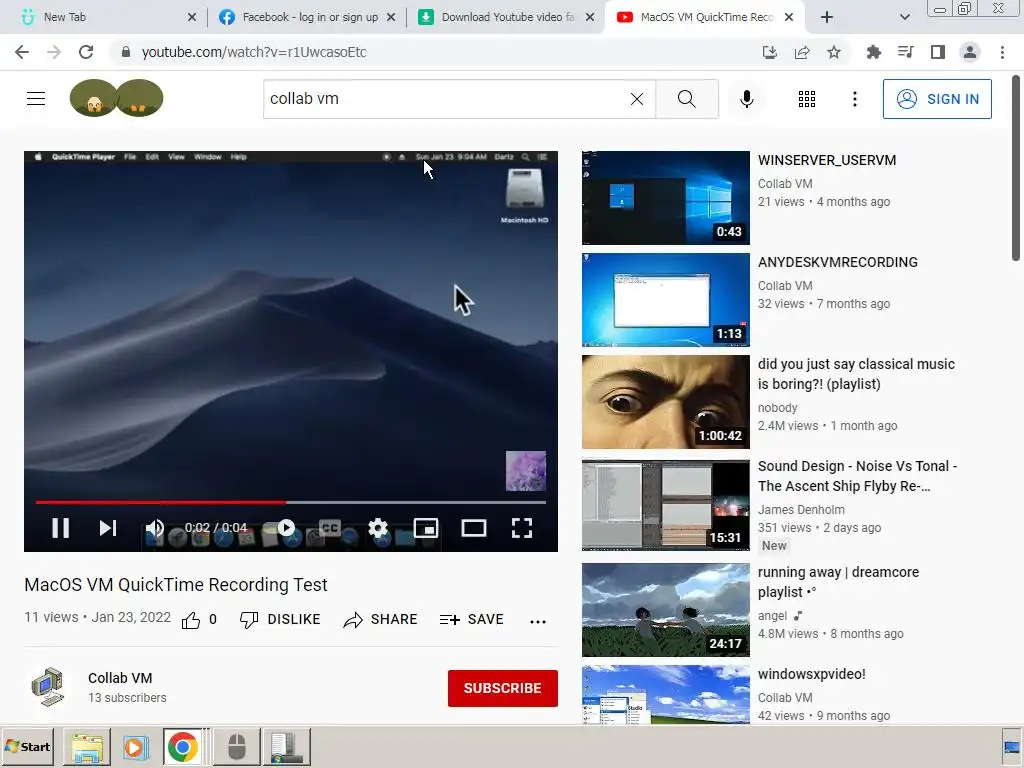Open the YouTube apps grid
The width and height of the screenshot is (1024, 768).
tap(807, 99)
